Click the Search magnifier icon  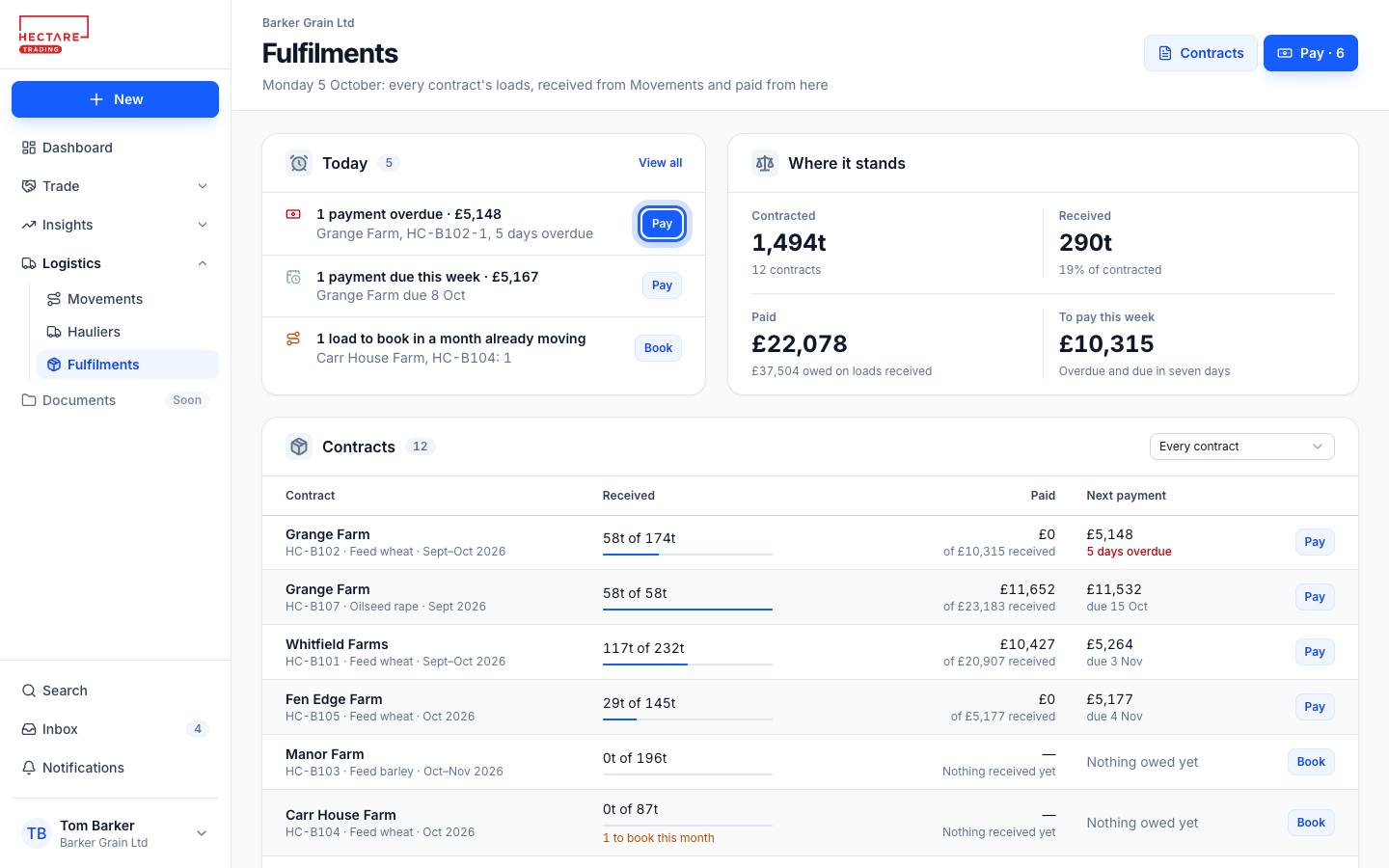(x=29, y=691)
